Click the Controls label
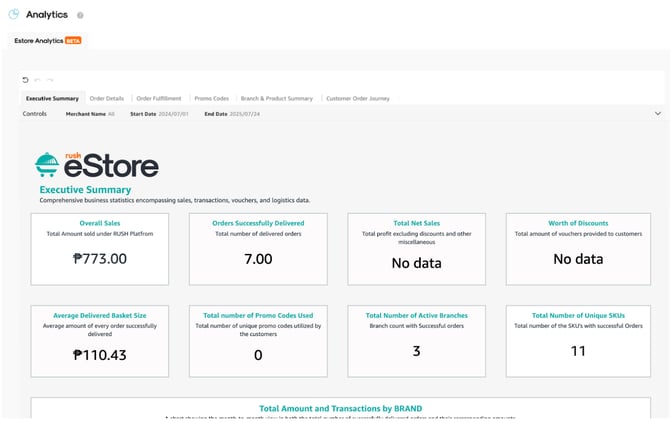 pos(35,114)
